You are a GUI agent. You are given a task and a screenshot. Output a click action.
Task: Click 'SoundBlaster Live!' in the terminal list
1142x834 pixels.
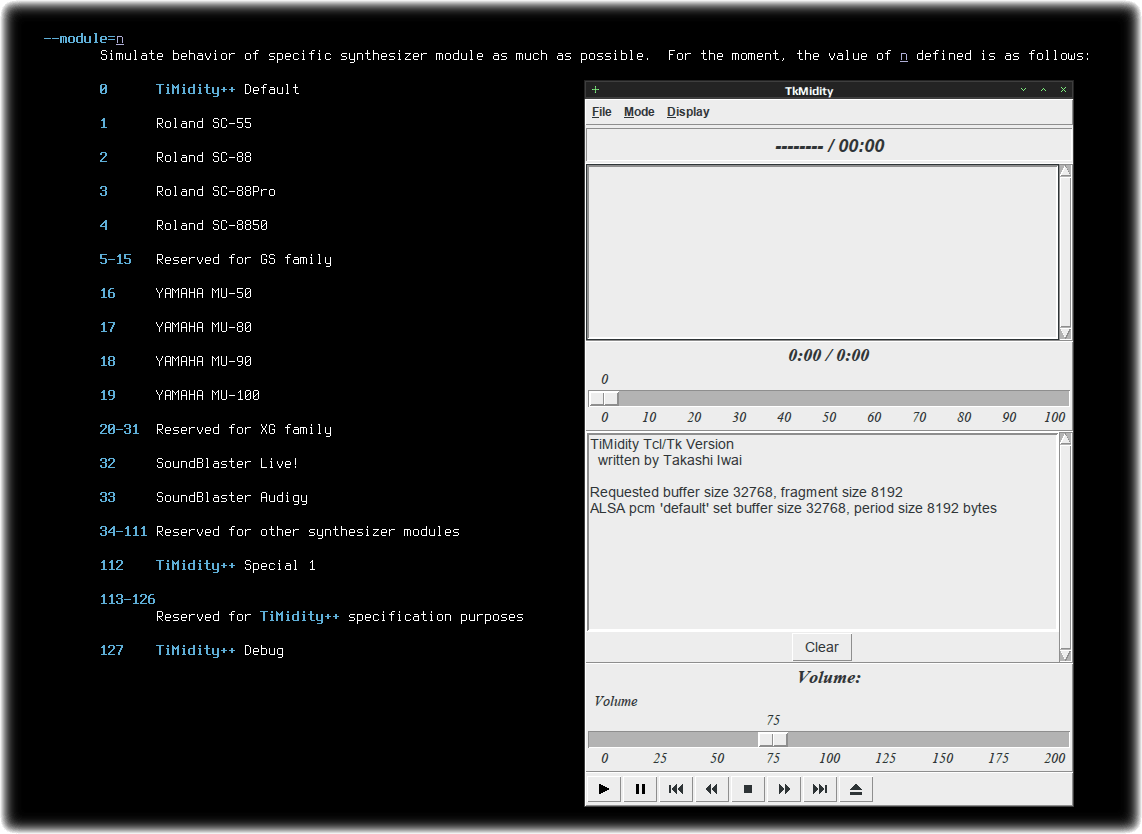point(227,463)
